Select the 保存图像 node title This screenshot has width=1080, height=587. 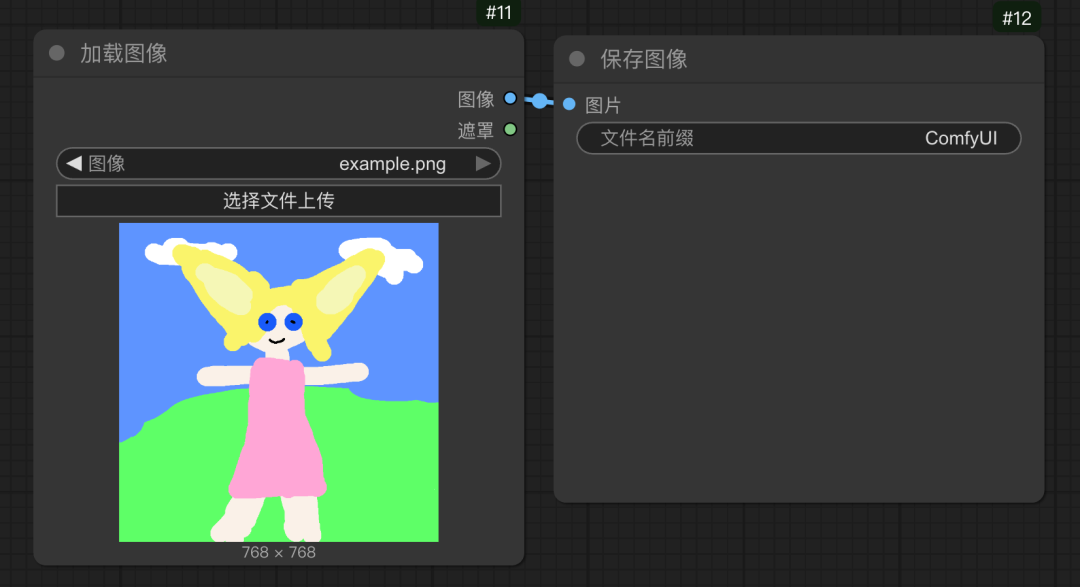coord(644,59)
